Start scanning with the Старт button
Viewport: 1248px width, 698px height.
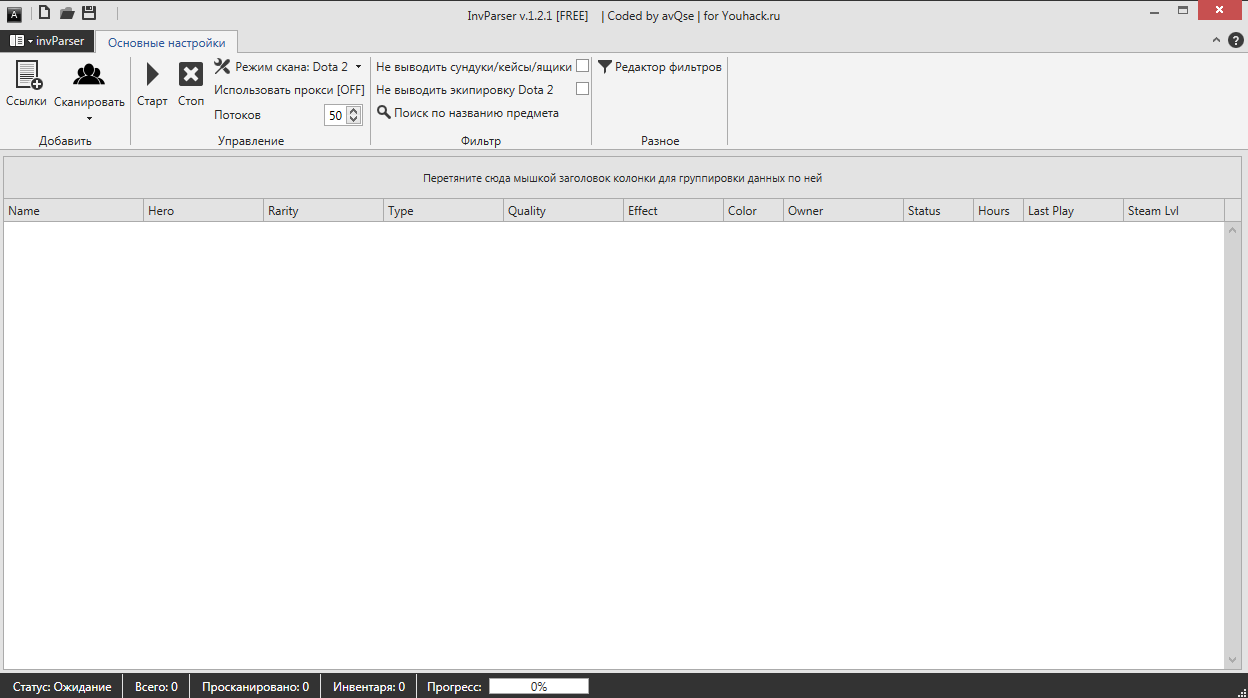coord(152,84)
